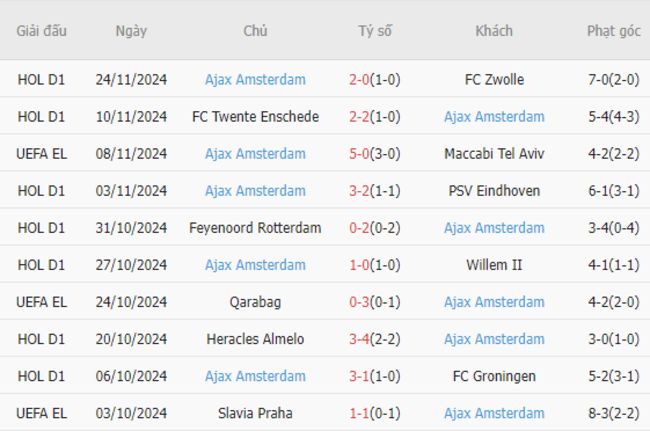Open Maccabi Tel Aviv team link
The image size is (650, 431).
coord(494,154)
